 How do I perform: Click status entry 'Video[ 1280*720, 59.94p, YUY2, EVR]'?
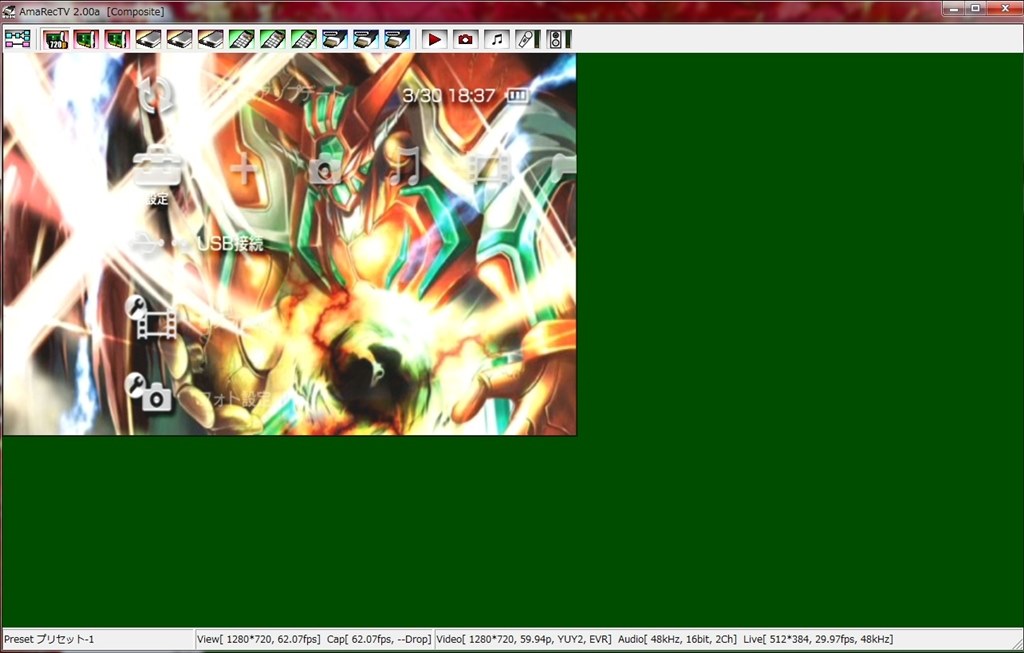pyautogui.click(x=524, y=639)
